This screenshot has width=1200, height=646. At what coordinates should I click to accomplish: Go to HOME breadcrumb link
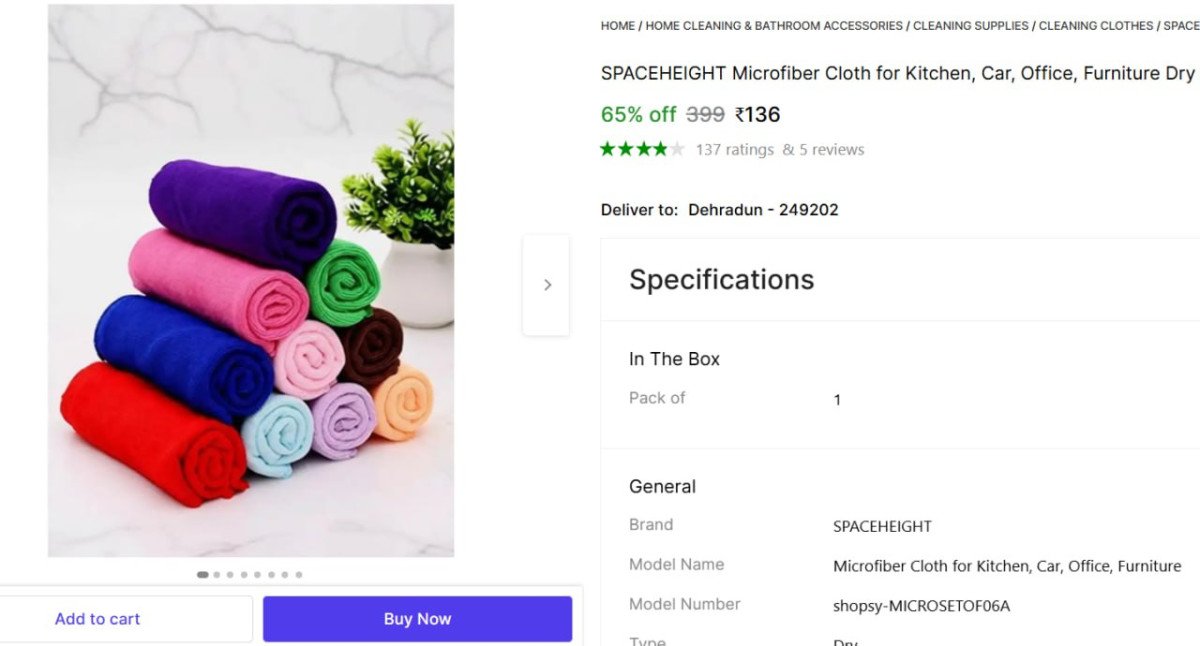617,26
